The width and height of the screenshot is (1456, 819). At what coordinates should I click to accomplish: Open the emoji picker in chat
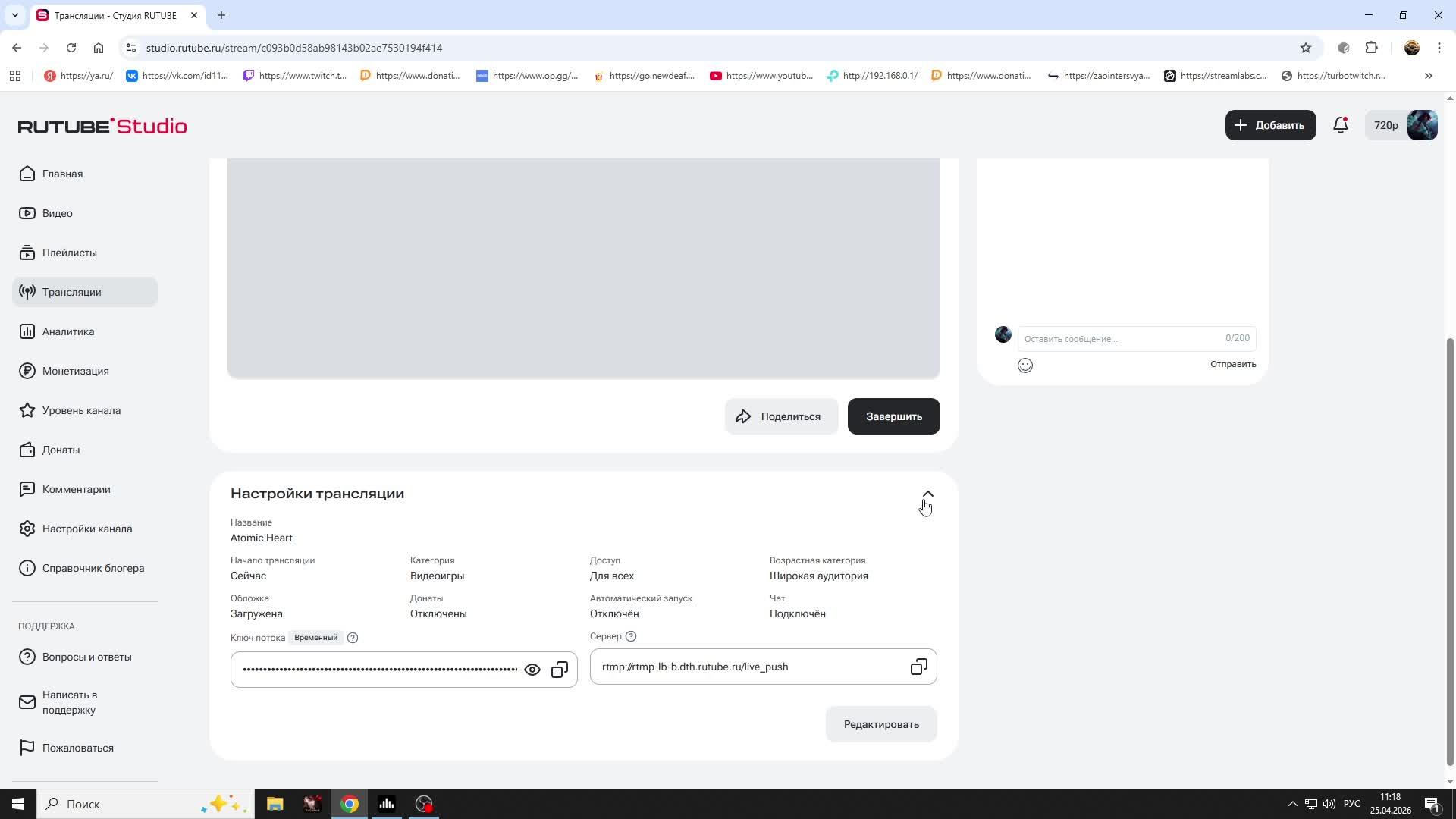tap(1025, 366)
